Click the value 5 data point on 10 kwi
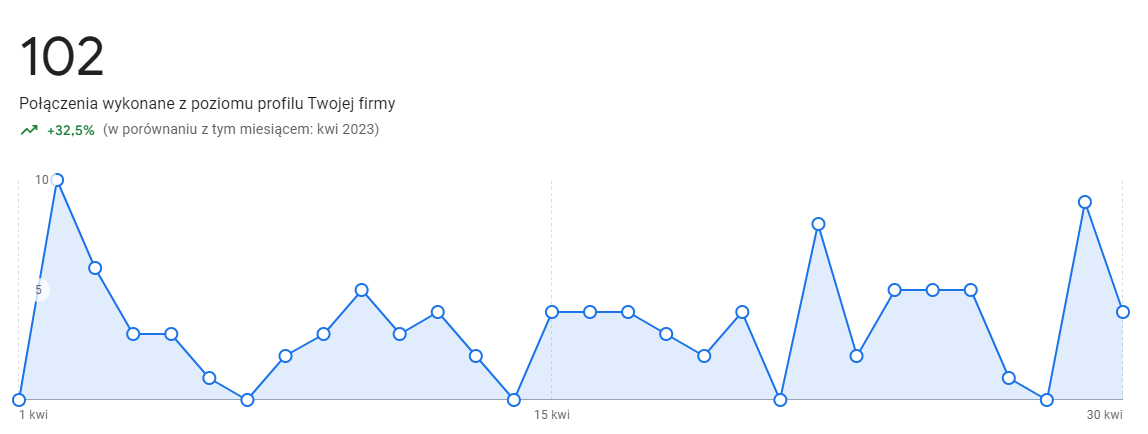Image resolution: width=1148 pixels, height=434 pixels. pos(362,290)
